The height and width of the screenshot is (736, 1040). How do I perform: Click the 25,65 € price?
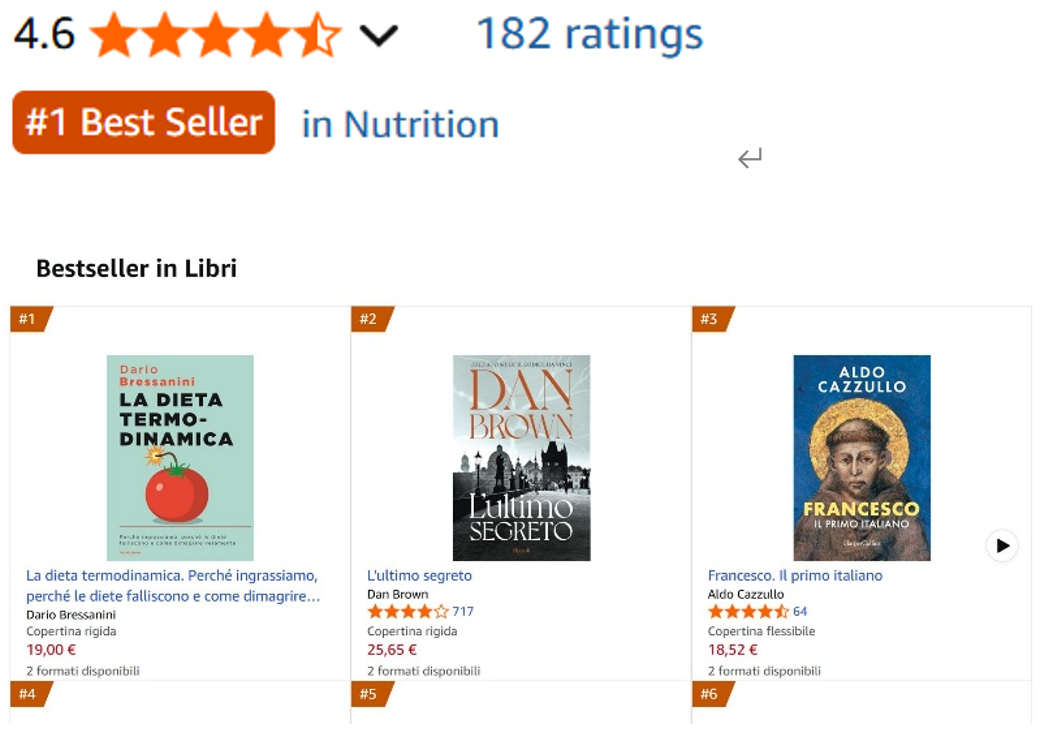[392, 650]
